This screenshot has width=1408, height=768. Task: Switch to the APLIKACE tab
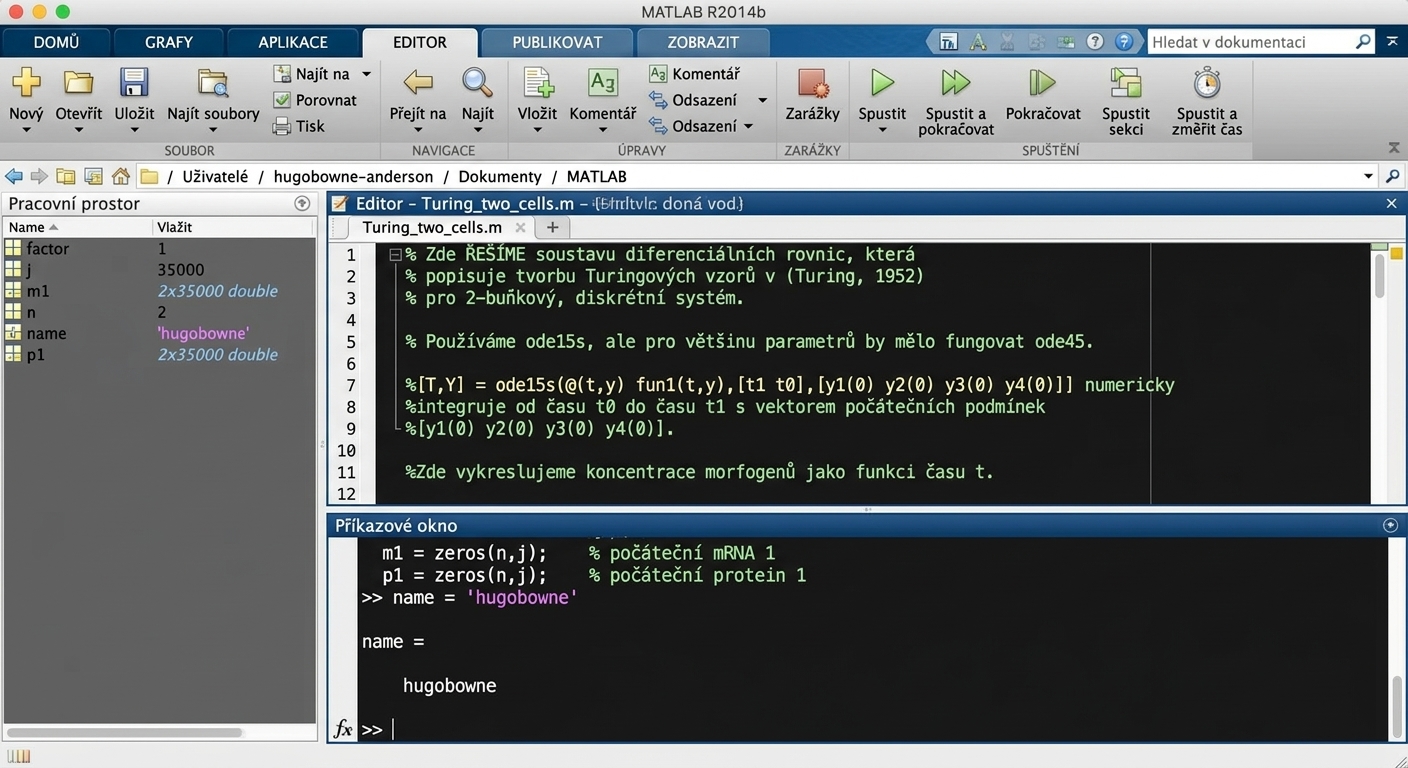point(293,42)
